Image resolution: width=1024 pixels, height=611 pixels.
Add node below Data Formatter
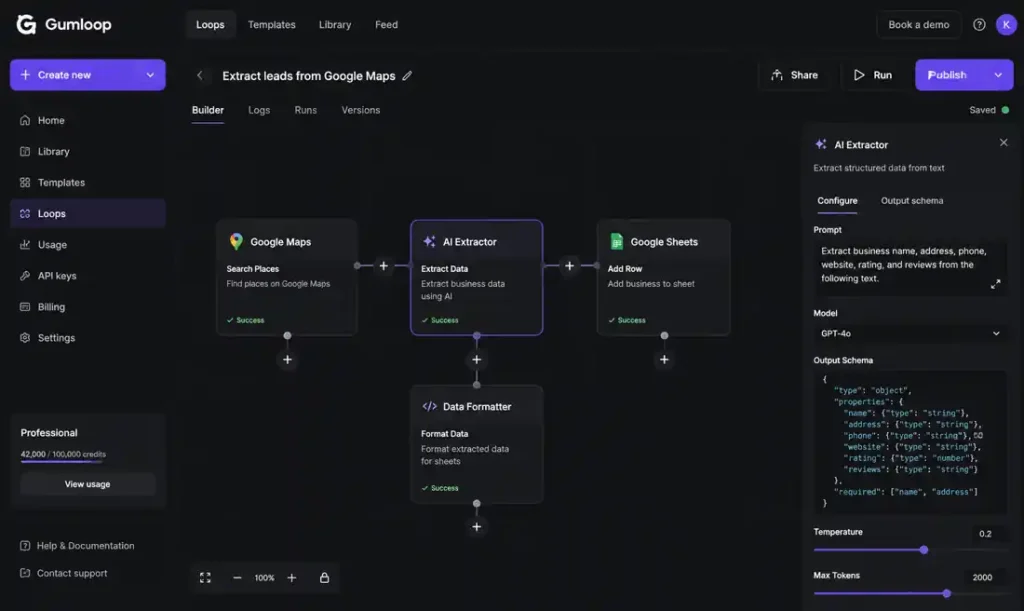coord(477,527)
